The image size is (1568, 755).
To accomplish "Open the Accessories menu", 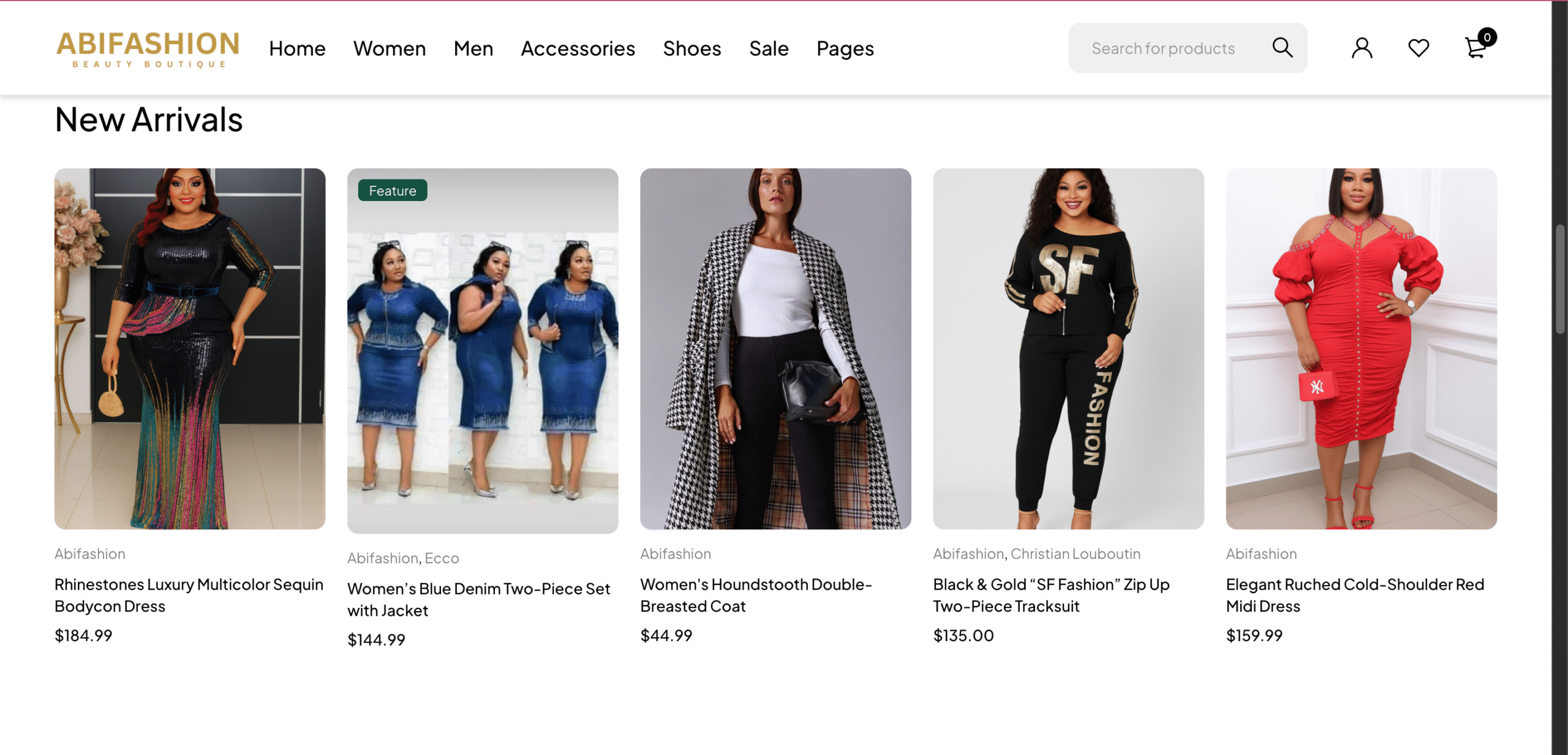I will (578, 48).
